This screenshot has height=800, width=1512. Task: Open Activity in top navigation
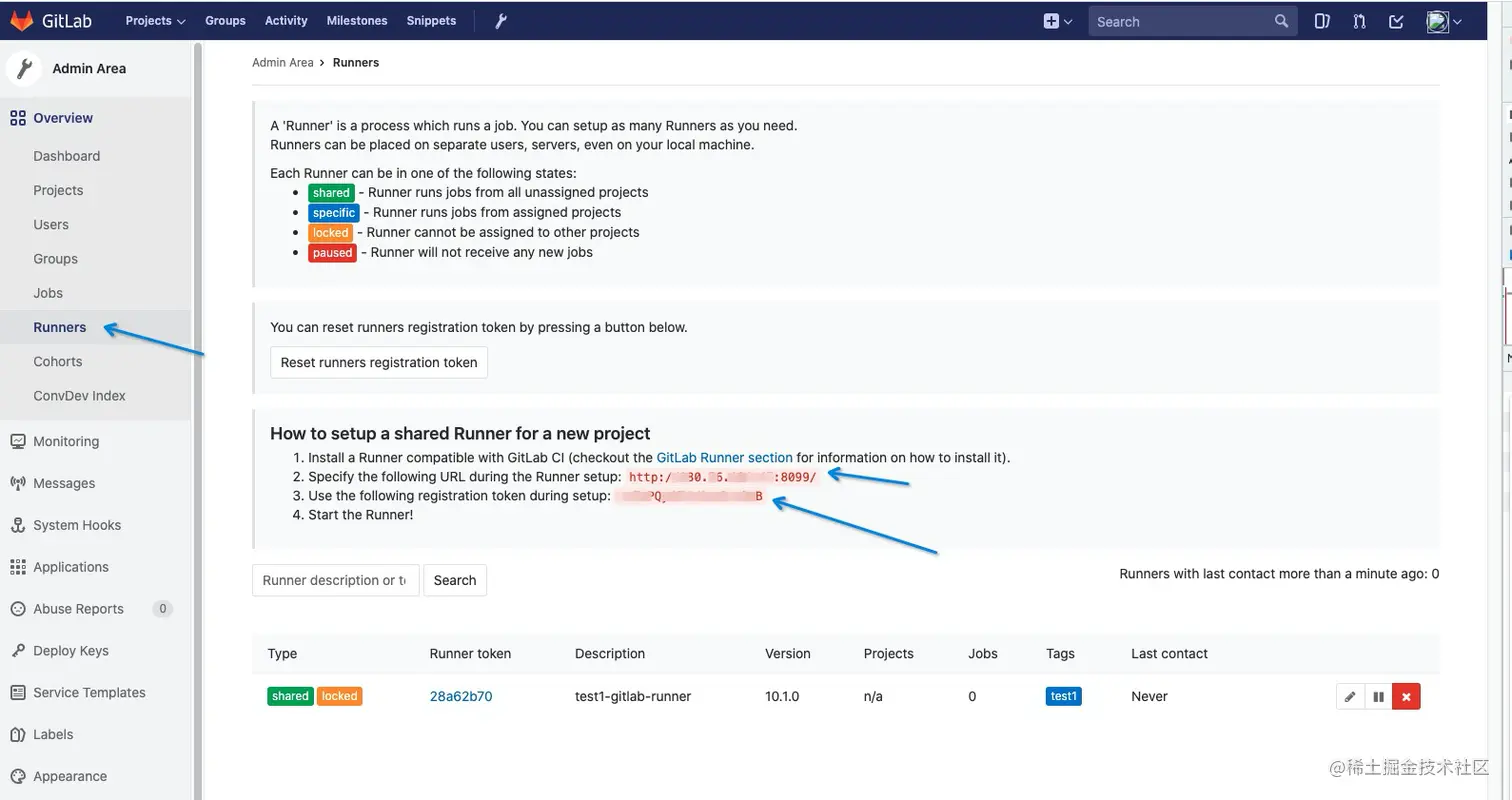pyautogui.click(x=286, y=20)
